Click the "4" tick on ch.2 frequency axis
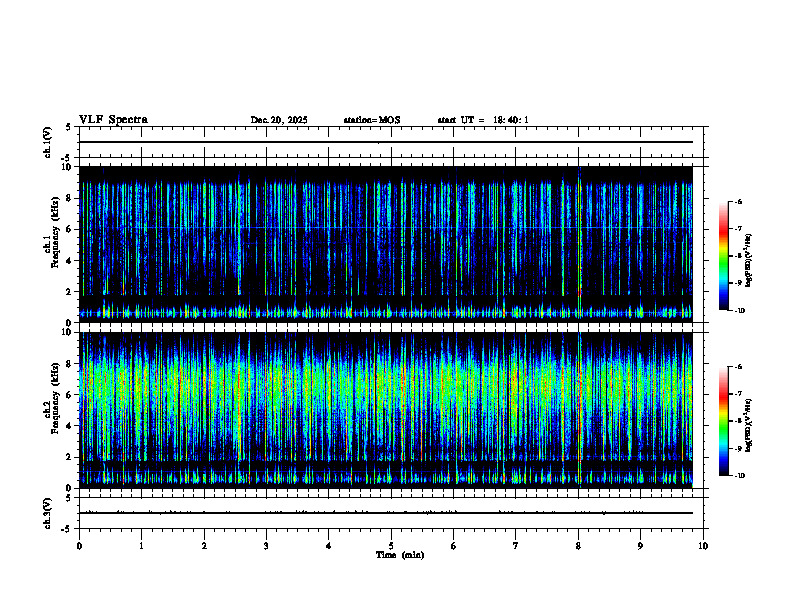Viewport: 792px width, 612px height. tap(69, 426)
